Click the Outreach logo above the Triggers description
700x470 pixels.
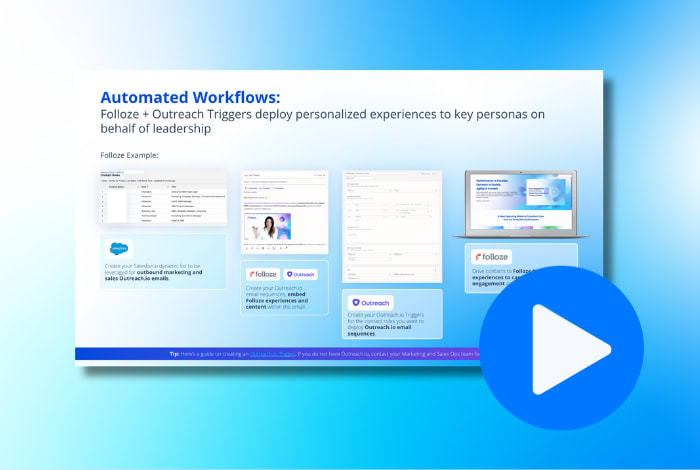(370, 302)
